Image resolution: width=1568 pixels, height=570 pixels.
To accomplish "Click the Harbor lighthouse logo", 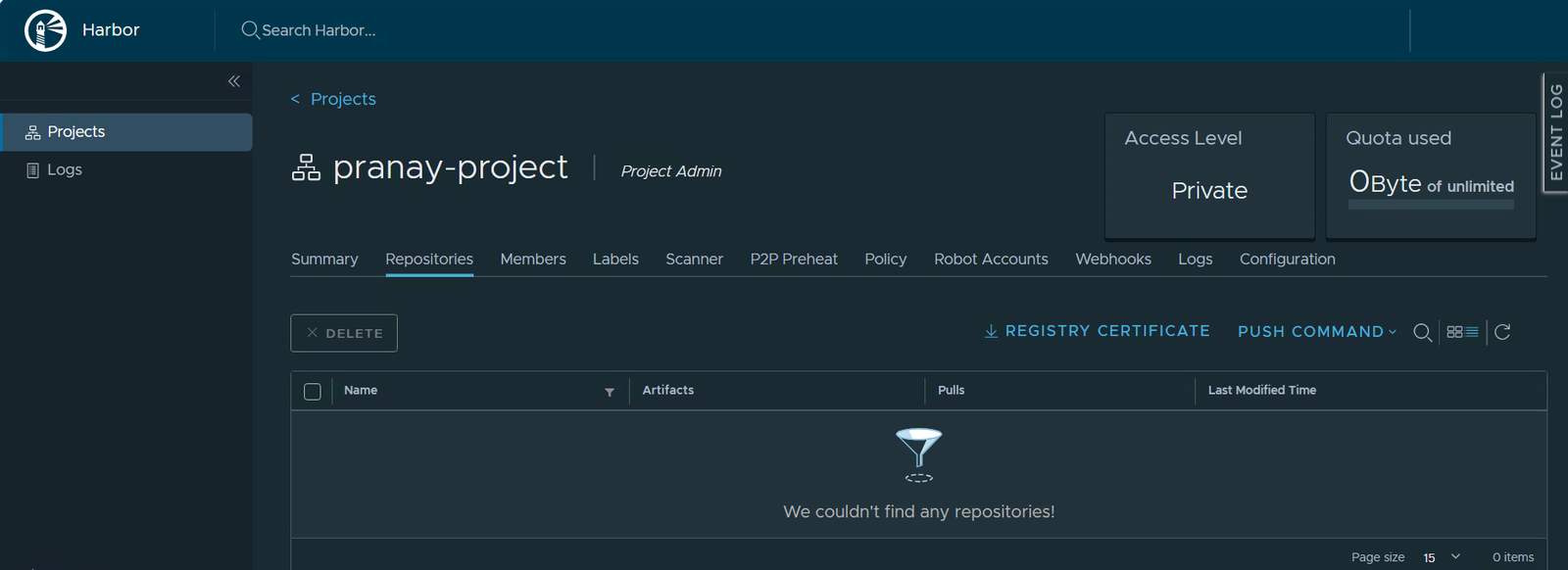I will (45, 30).
